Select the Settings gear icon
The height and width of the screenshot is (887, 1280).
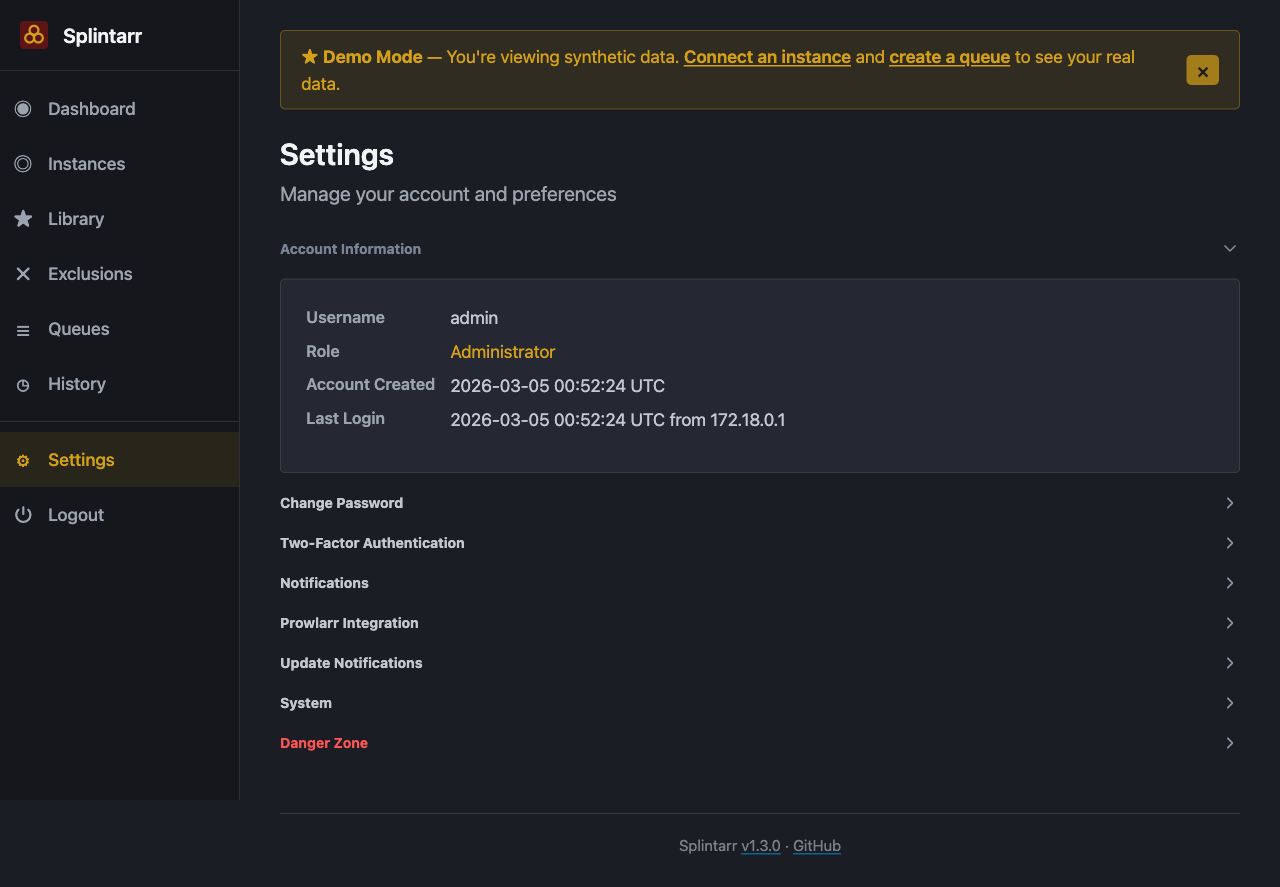click(x=23, y=460)
